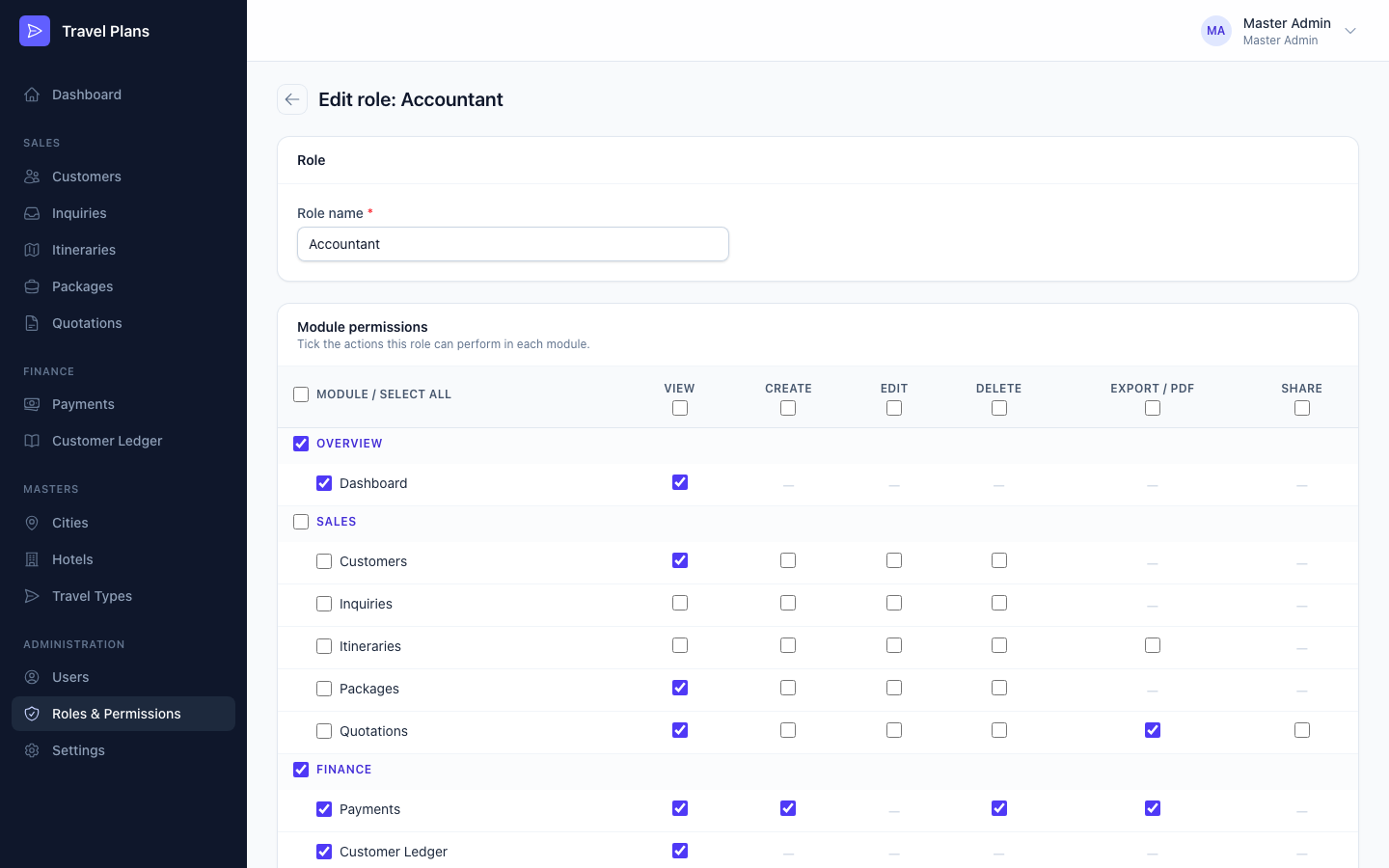Enable Create permission for Customers
The height and width of the screenshot is (868, 1389).
[788, 560]
